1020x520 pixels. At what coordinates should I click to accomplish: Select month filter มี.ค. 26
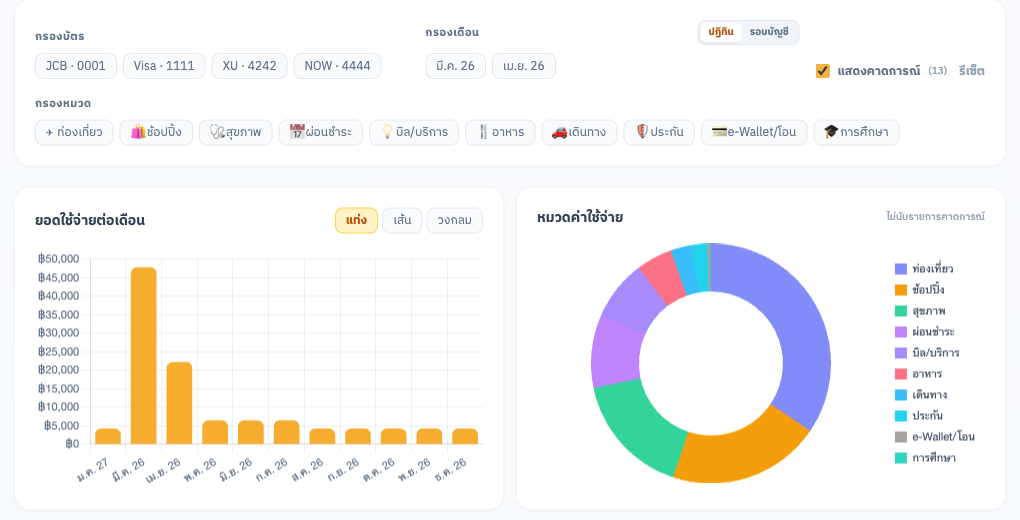click(x=455, y=66)
